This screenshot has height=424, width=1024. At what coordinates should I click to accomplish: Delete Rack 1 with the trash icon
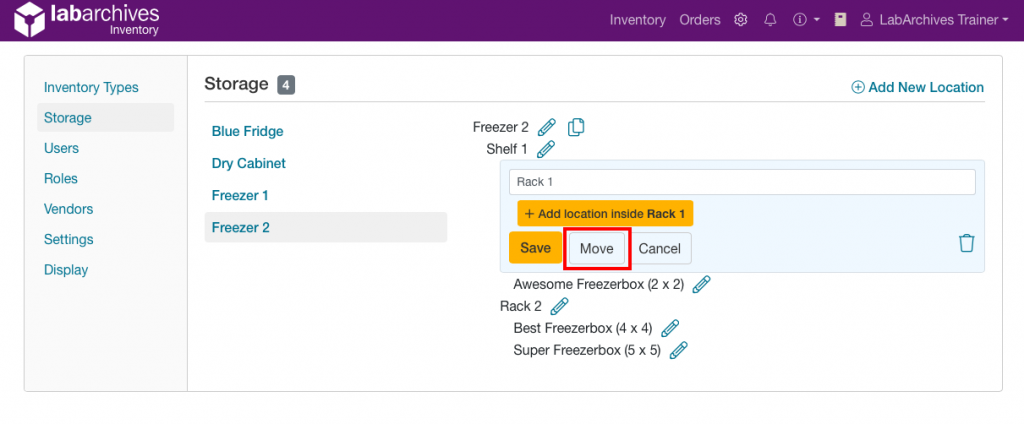click(x=966, y=243)
